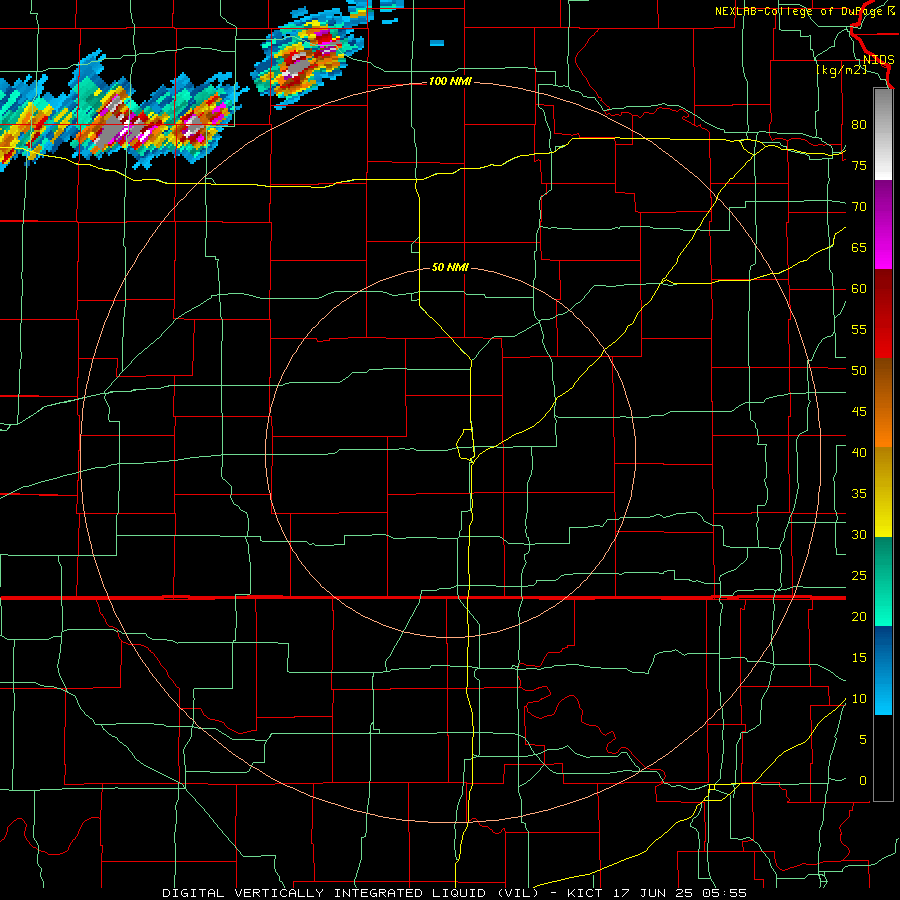Select the 0 value on the VIL scale

point(863,781)
